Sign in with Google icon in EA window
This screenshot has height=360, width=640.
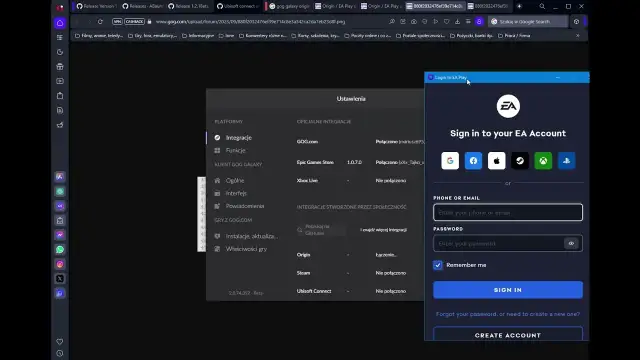tap(450, 161)
